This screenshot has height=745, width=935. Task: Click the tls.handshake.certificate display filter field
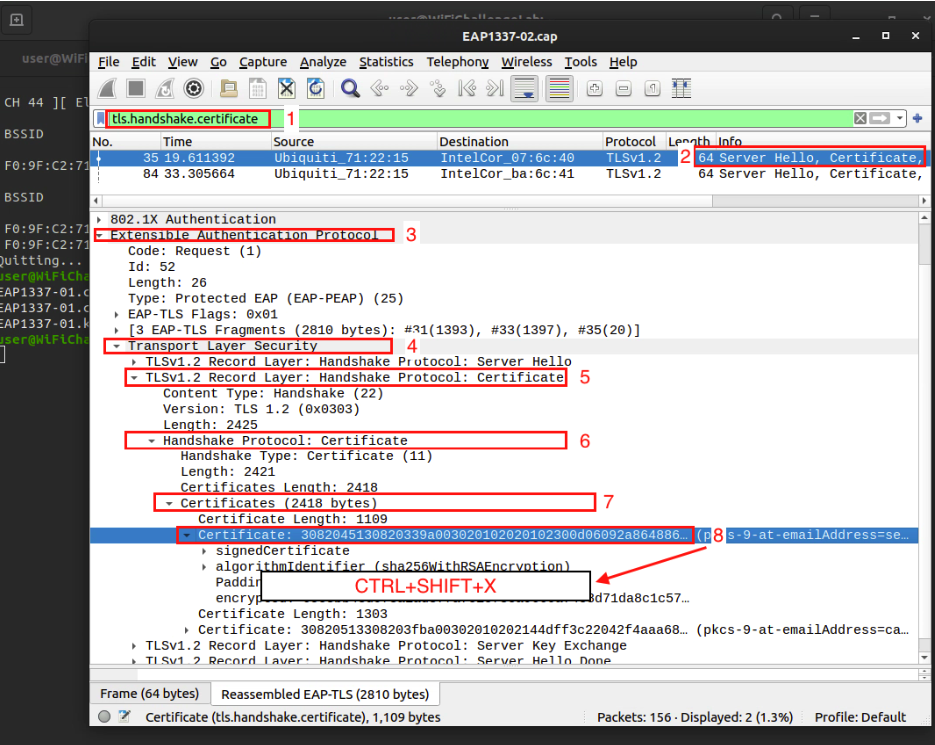(x=480, y=119)
